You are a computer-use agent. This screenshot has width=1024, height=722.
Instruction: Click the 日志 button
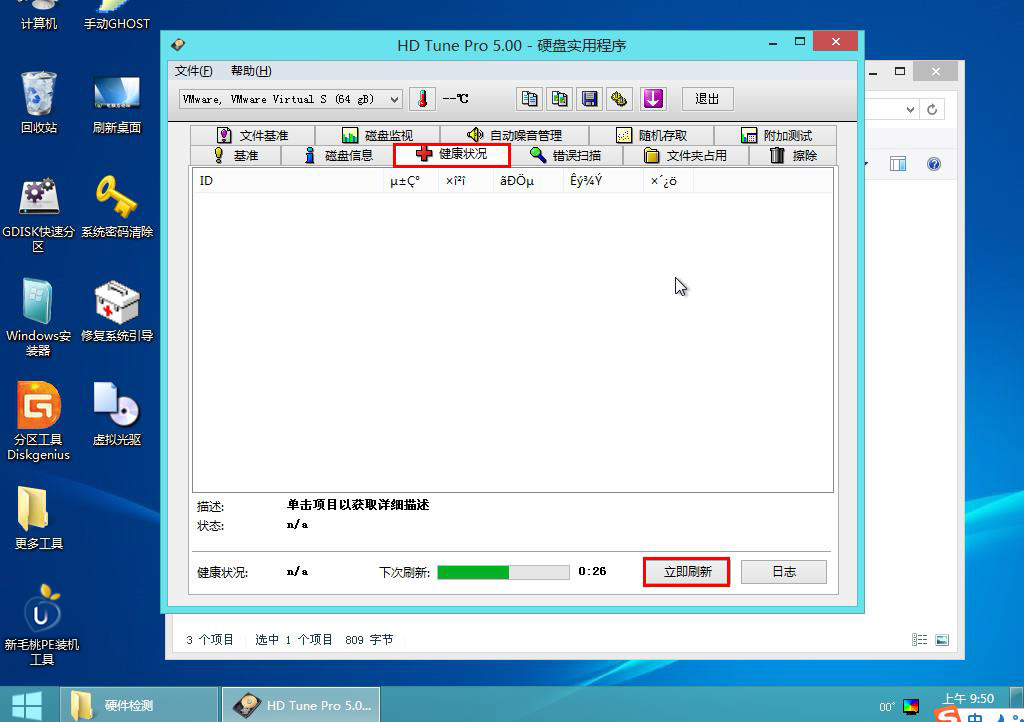click(x=783, y=572)
